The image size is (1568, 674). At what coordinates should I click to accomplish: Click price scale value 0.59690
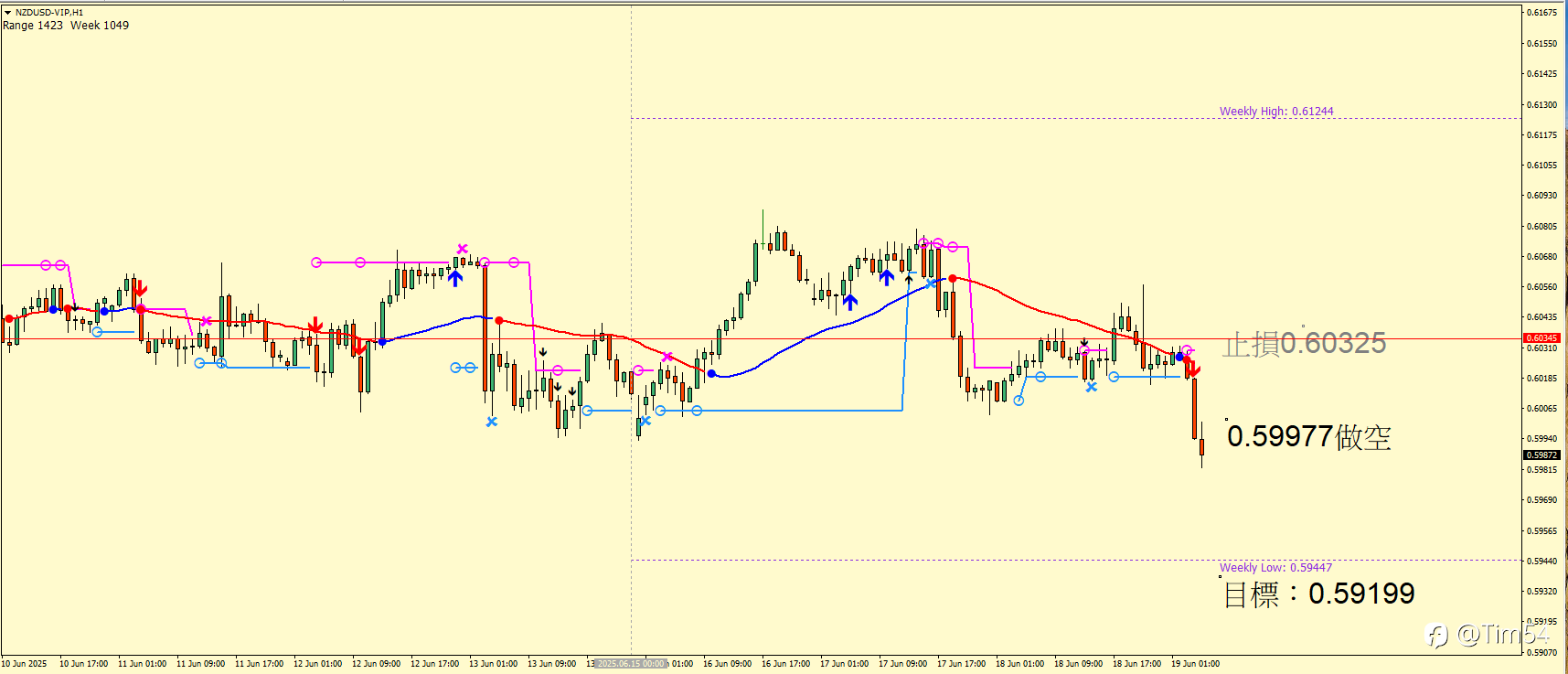click(x=1542, y=500)
